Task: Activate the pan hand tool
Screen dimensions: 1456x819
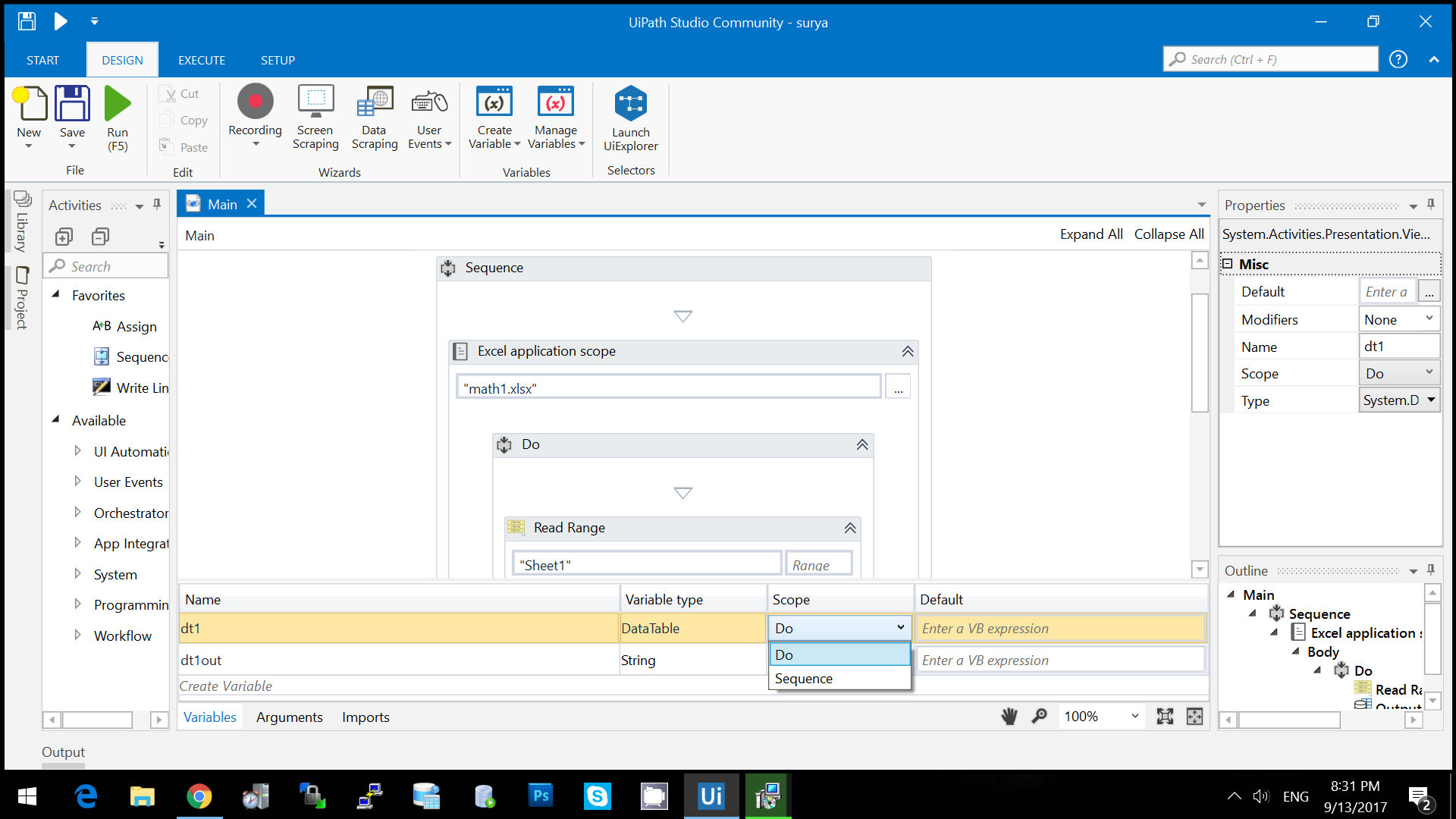Action: [1009, 717]
